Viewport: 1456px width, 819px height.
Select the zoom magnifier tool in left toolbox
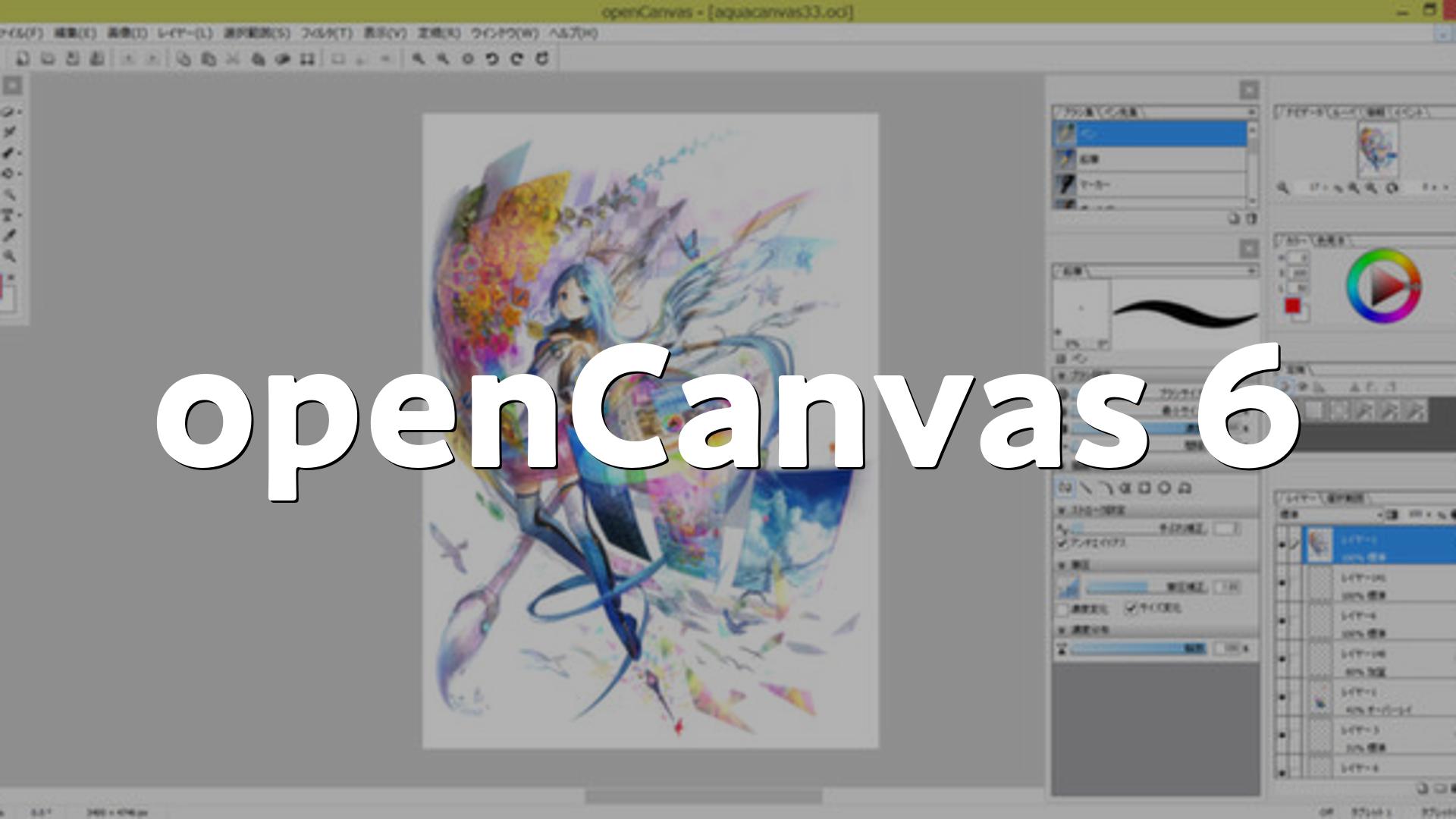[x=10, y=256]
